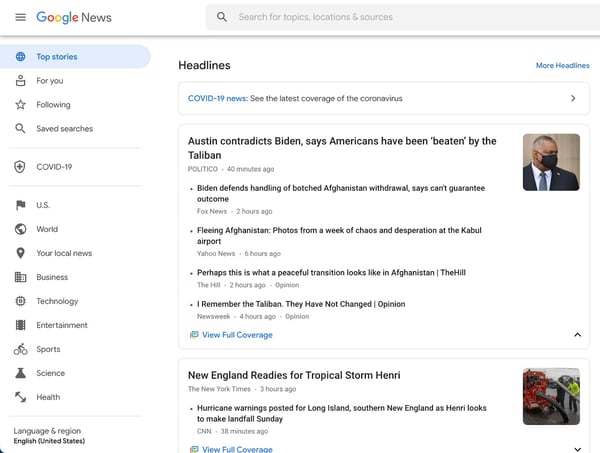Click the Sports bicycle icon
600x453 pixels.
(20, 349)
